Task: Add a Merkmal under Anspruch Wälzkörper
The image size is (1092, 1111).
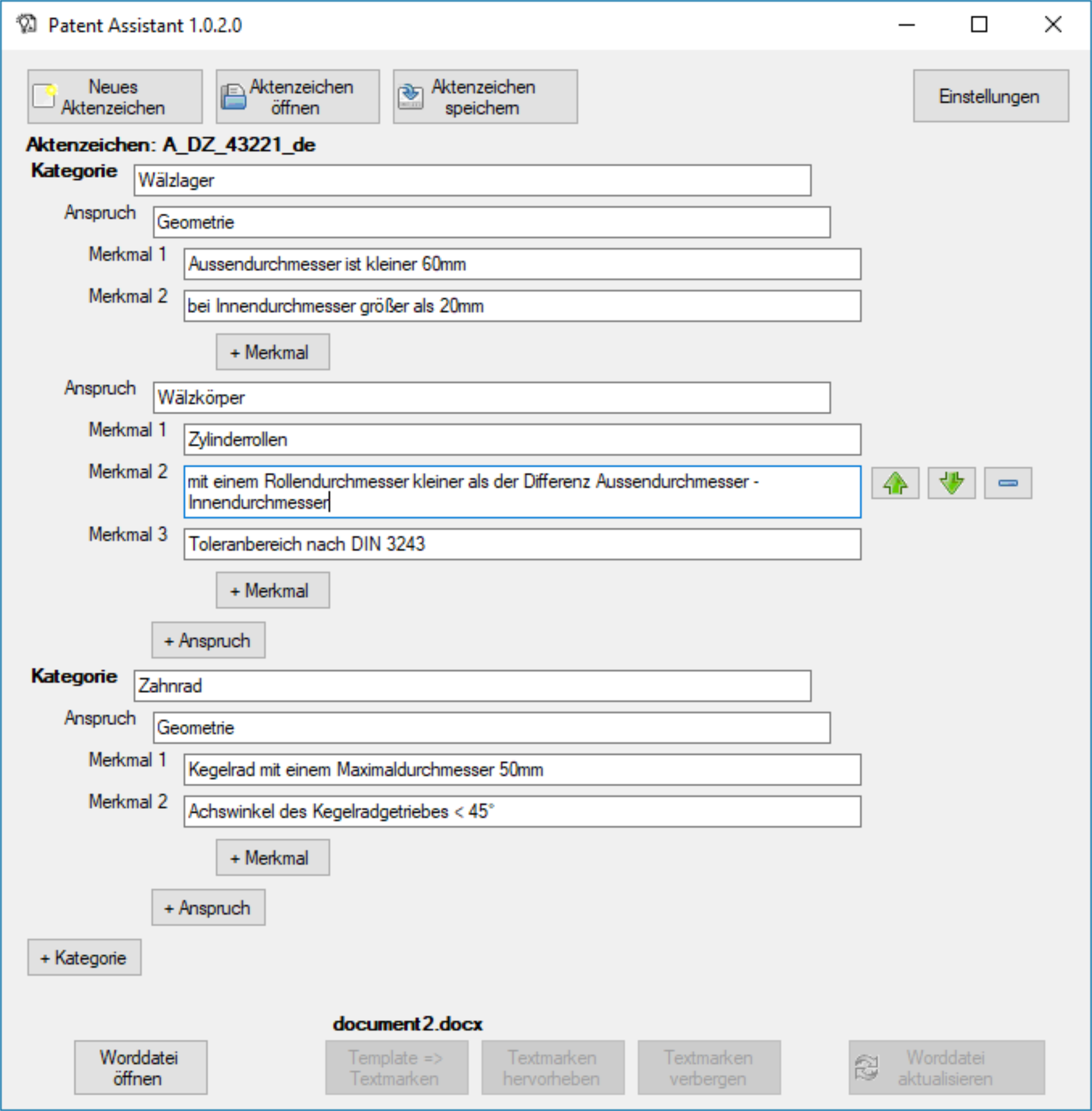Action: coord(272,590)
